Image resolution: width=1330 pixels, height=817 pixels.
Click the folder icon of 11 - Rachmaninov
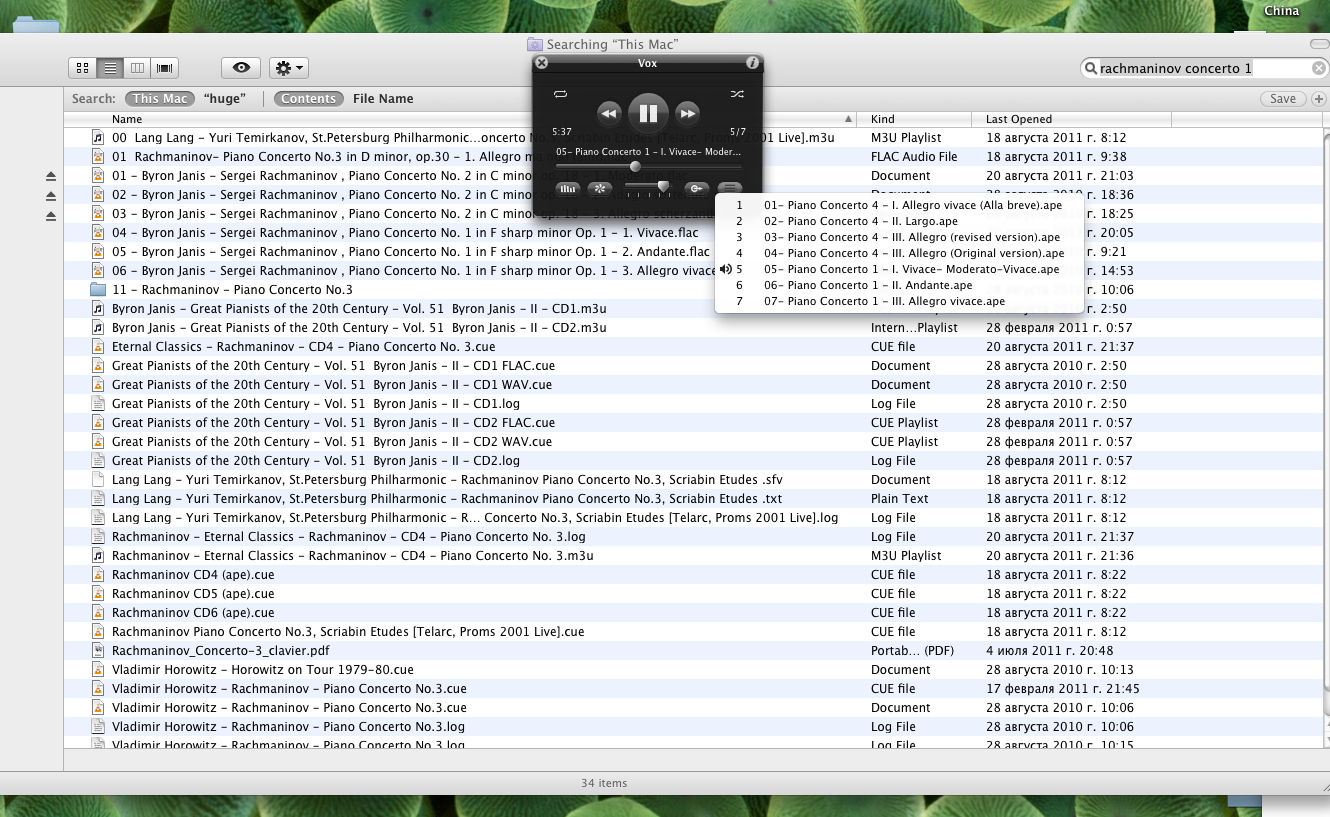[98, 290]
